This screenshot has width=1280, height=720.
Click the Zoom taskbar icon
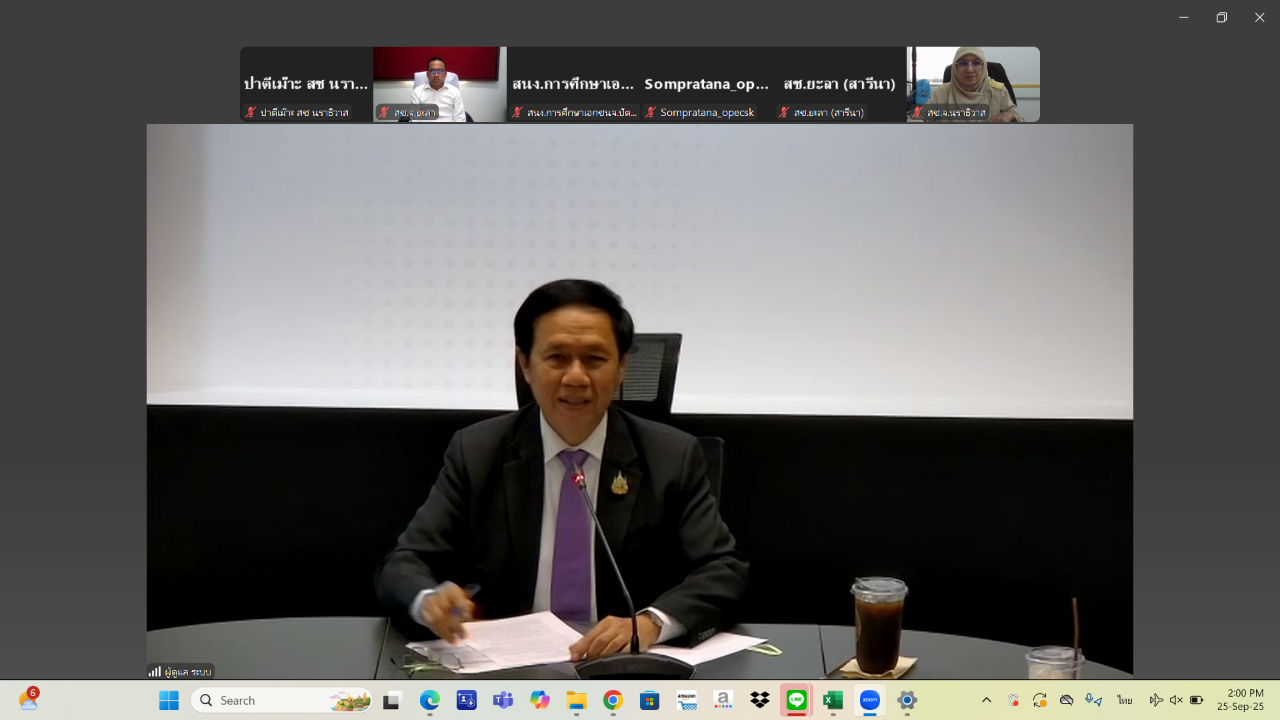(870, 700)
